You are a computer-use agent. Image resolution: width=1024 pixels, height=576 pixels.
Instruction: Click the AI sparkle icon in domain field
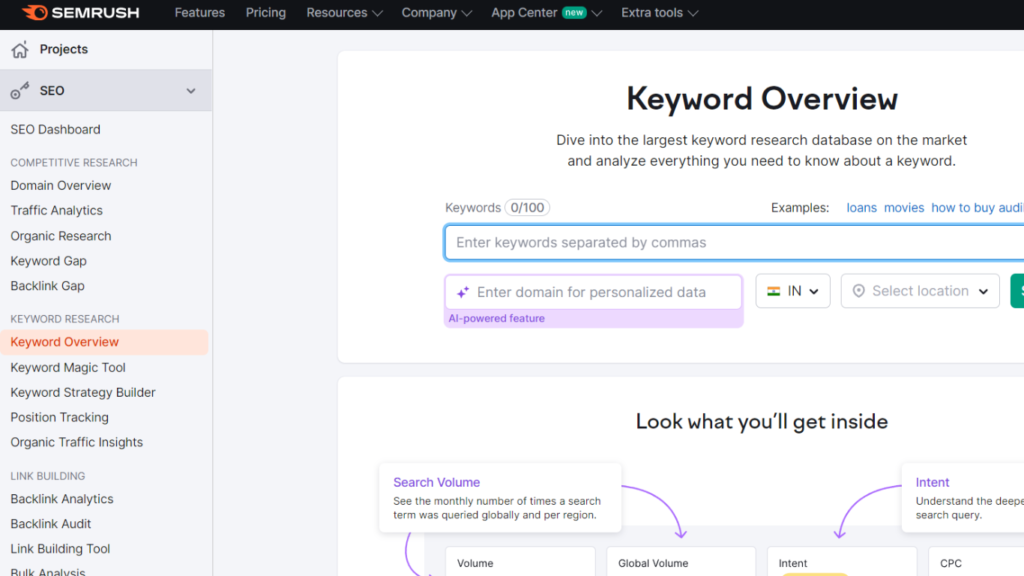pos(462,292)
